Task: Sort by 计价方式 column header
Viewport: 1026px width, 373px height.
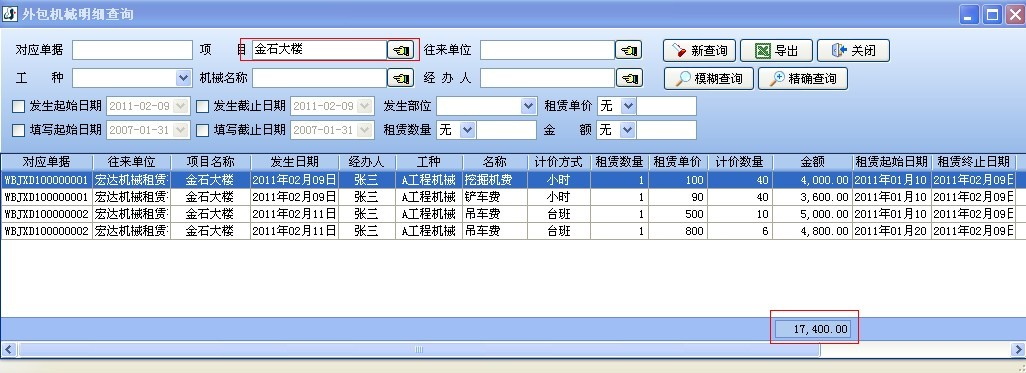Action: point(559,162)
